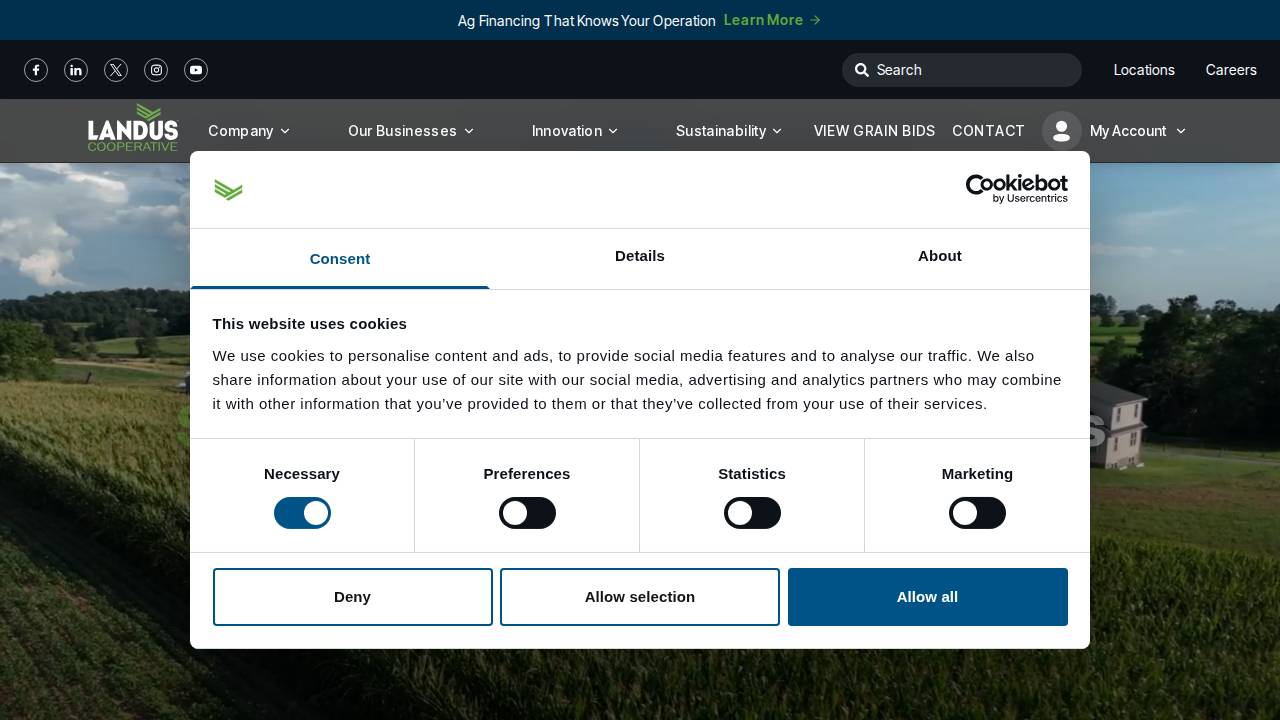This screenshot has width=1280, height=720.
Task: Open the Cookiebot by Usercentrics logo
Action: point(1016,189)
